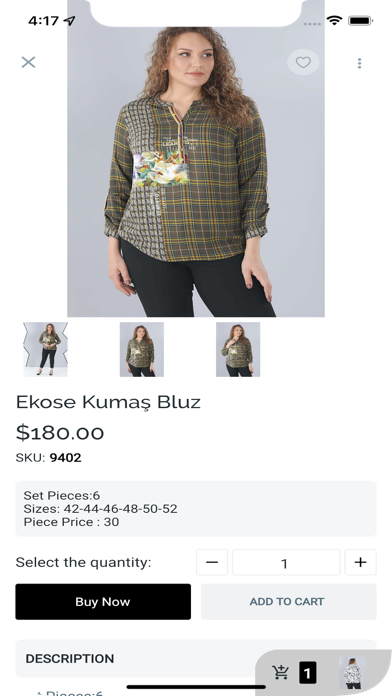
Task: Tap the location arrow beside the time
Action: point(69,20)
